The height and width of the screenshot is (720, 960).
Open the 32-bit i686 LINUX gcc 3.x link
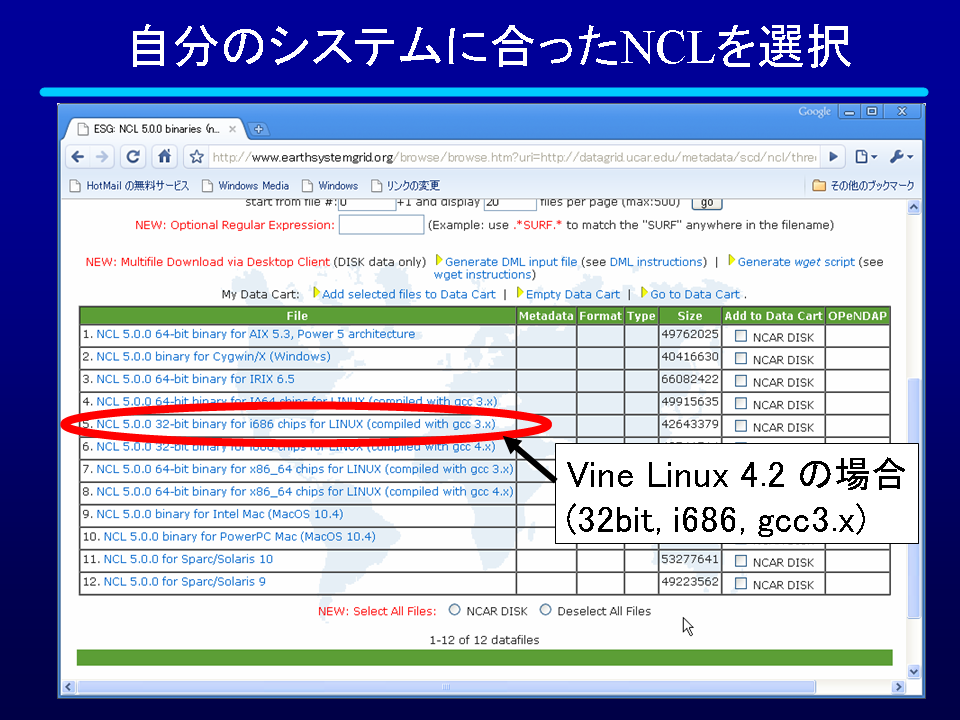(296, 424)
